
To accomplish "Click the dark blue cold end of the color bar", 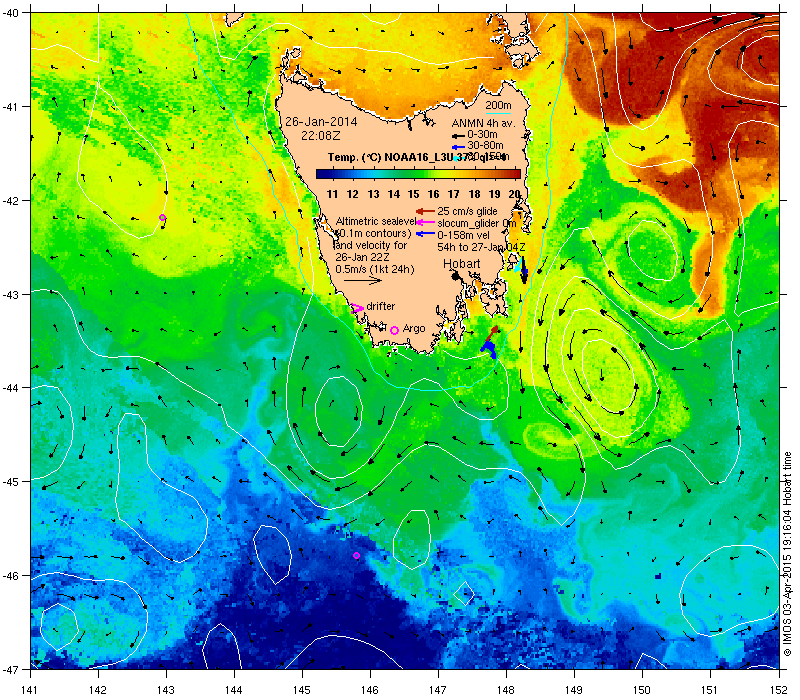I will point(322,174).
